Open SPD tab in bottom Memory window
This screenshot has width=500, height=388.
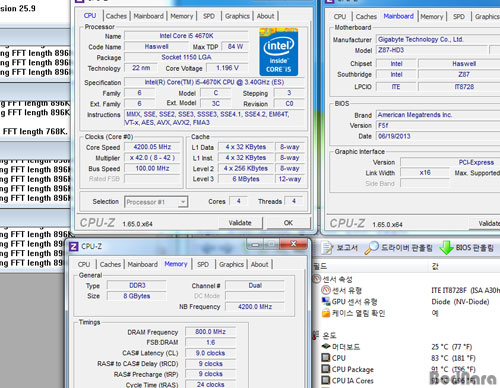pyautogui.click(x=203, y=264)
